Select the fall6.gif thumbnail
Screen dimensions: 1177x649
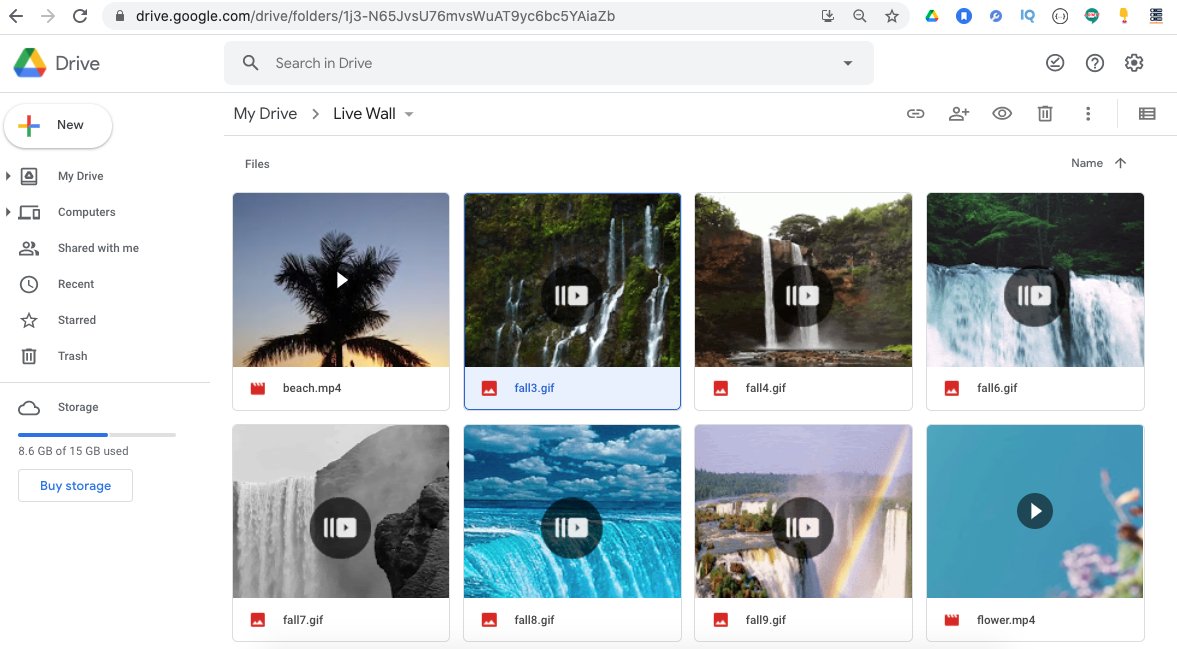(1035, 280)
